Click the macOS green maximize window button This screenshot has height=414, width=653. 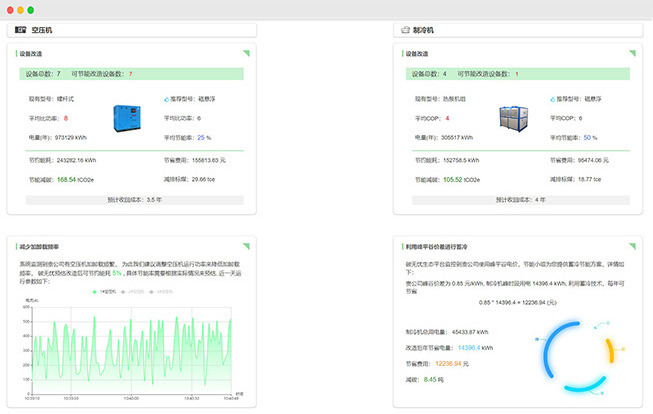pyautogui.click(x=30, y=10)
